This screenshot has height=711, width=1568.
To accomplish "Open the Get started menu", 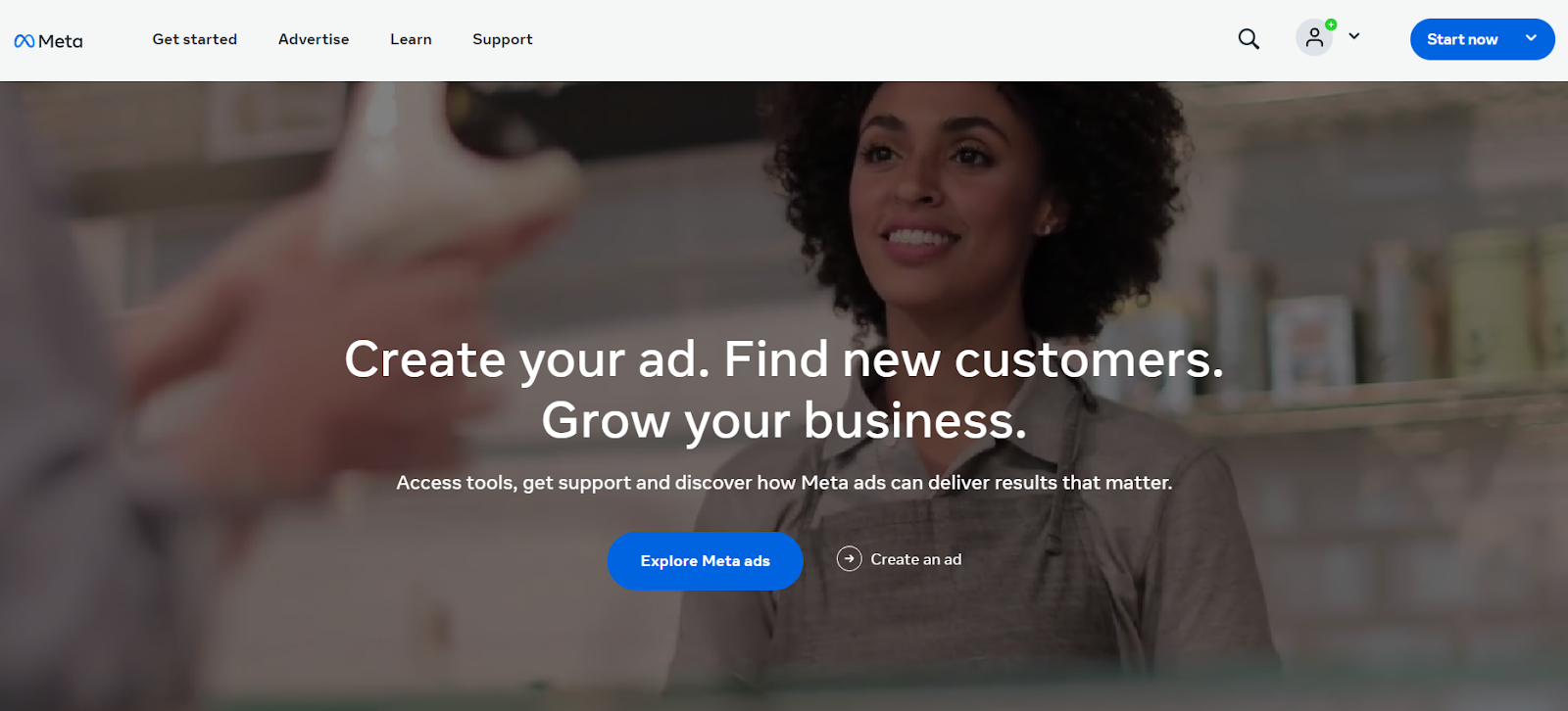I will tap(194, 39).
